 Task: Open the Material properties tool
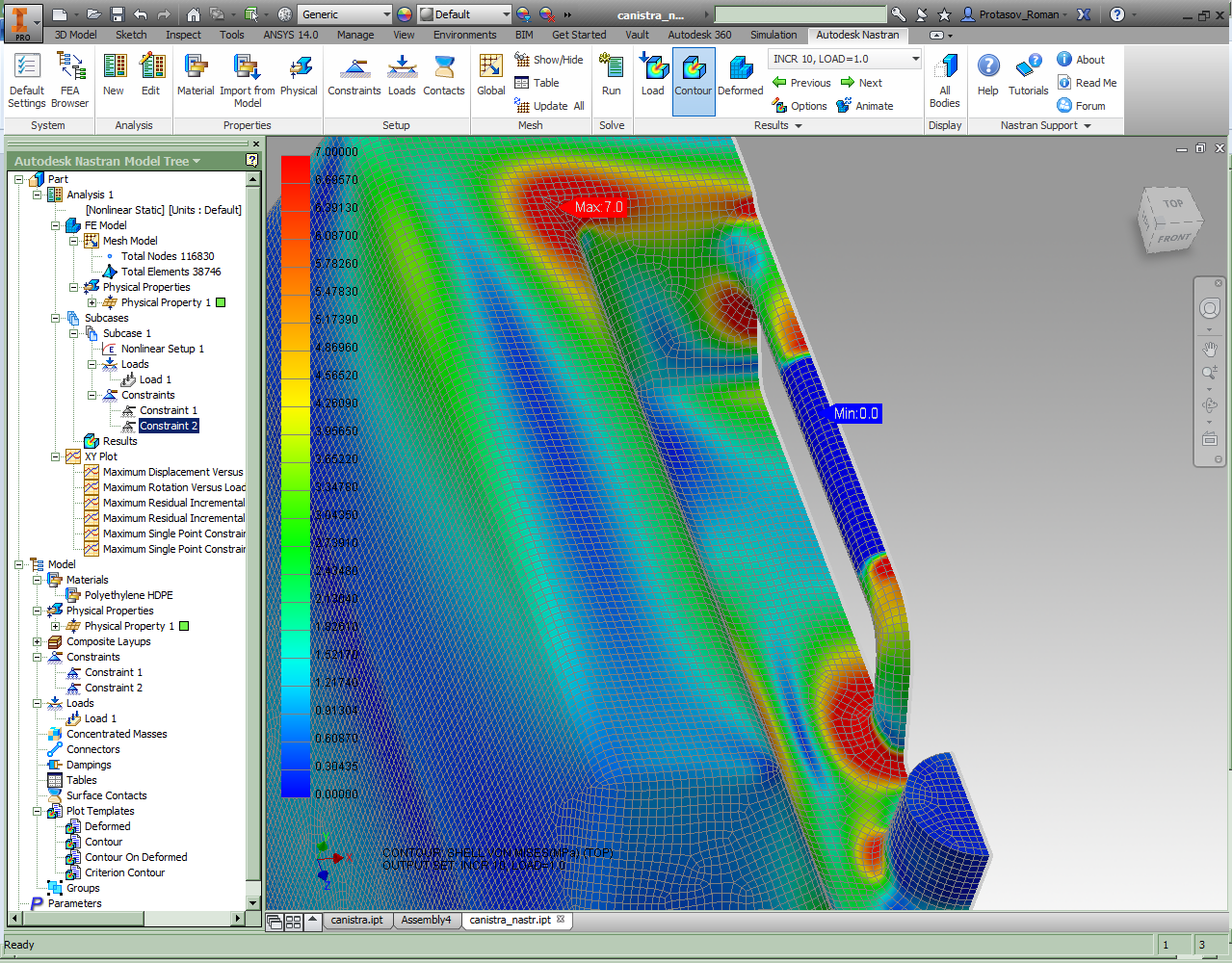click(196, 75)
